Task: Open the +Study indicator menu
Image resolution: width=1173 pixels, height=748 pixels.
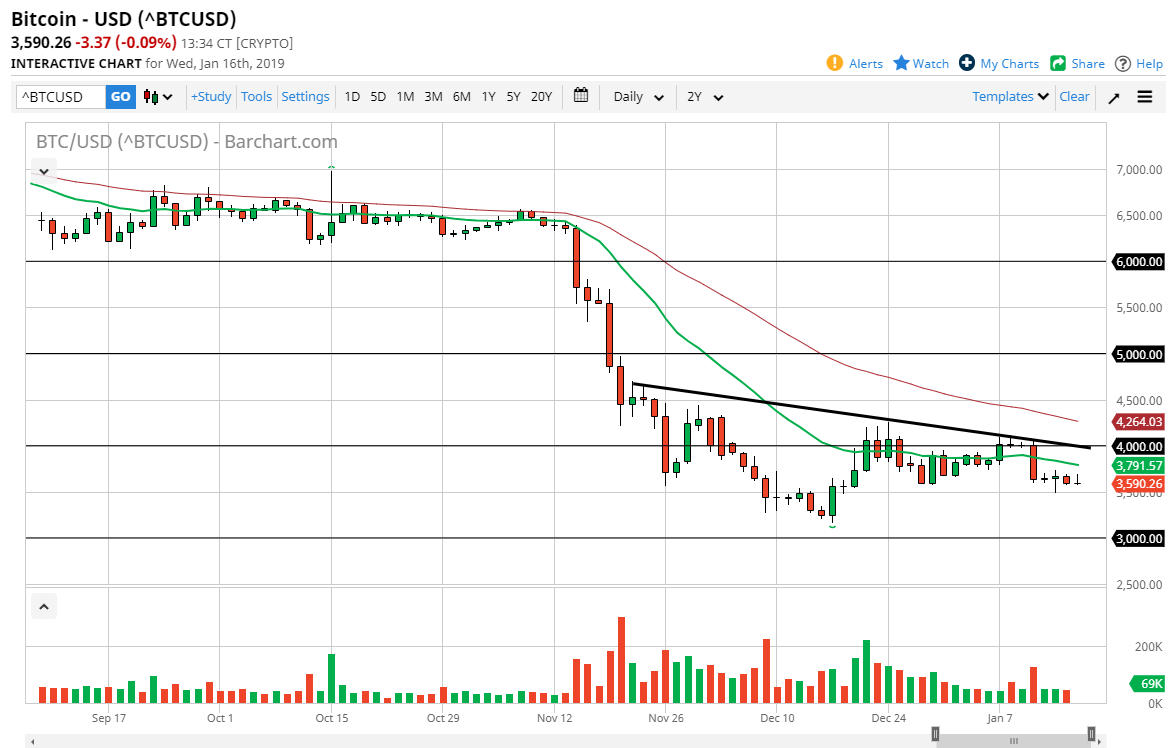Action: 210,96
